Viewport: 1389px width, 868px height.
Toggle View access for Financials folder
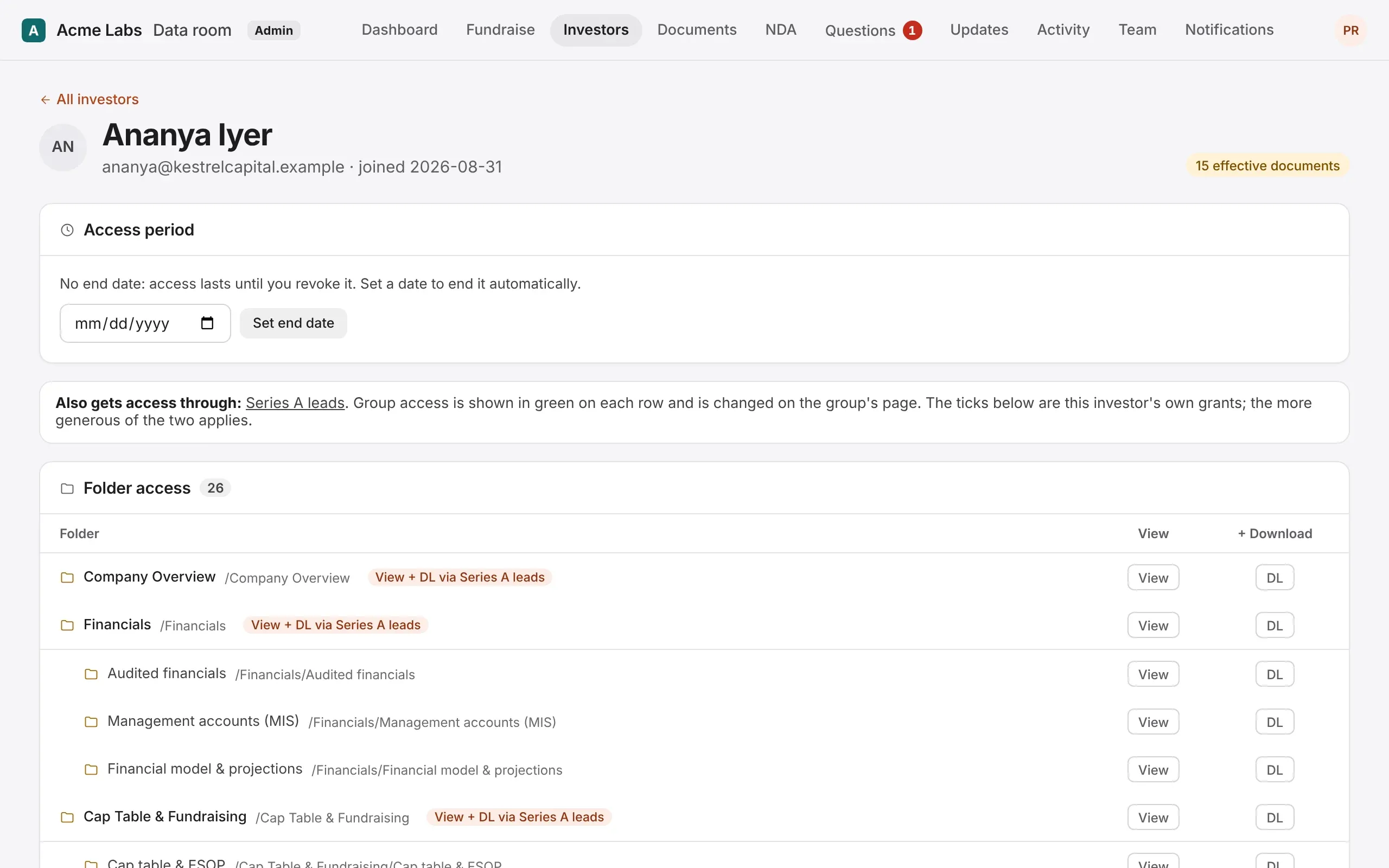[x=1153, y=625]
